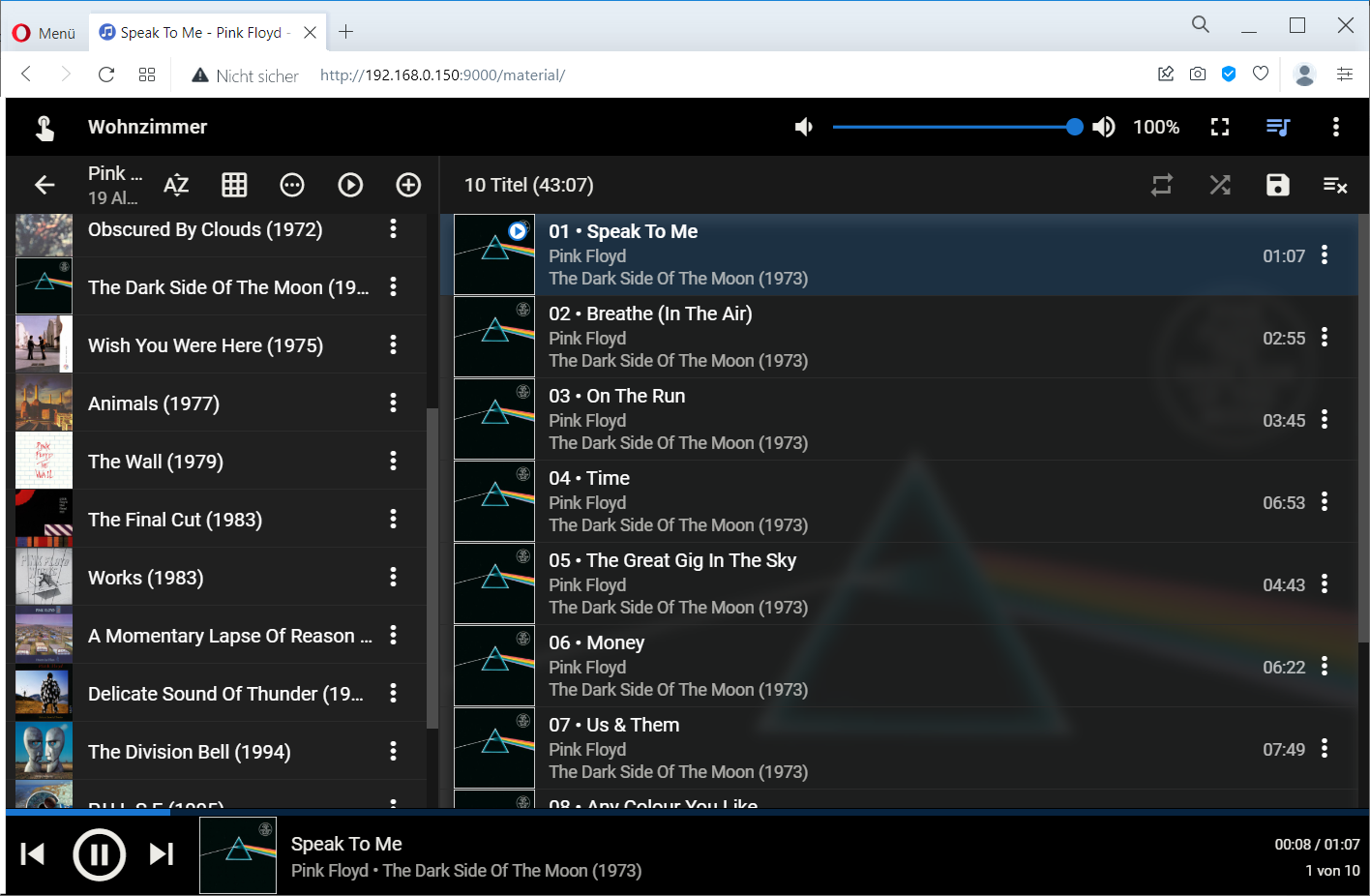This screenshot has width=1370, height=896.
Task: Select queue track 05 The Great Gig In The Sky
Action: (x=900, y=583)
